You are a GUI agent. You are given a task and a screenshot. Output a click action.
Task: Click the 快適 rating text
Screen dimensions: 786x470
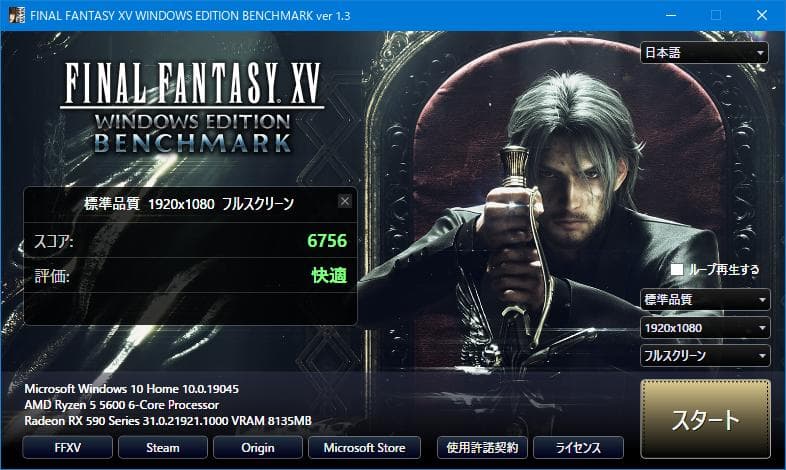pyautogui.click(x=329, y=275)
